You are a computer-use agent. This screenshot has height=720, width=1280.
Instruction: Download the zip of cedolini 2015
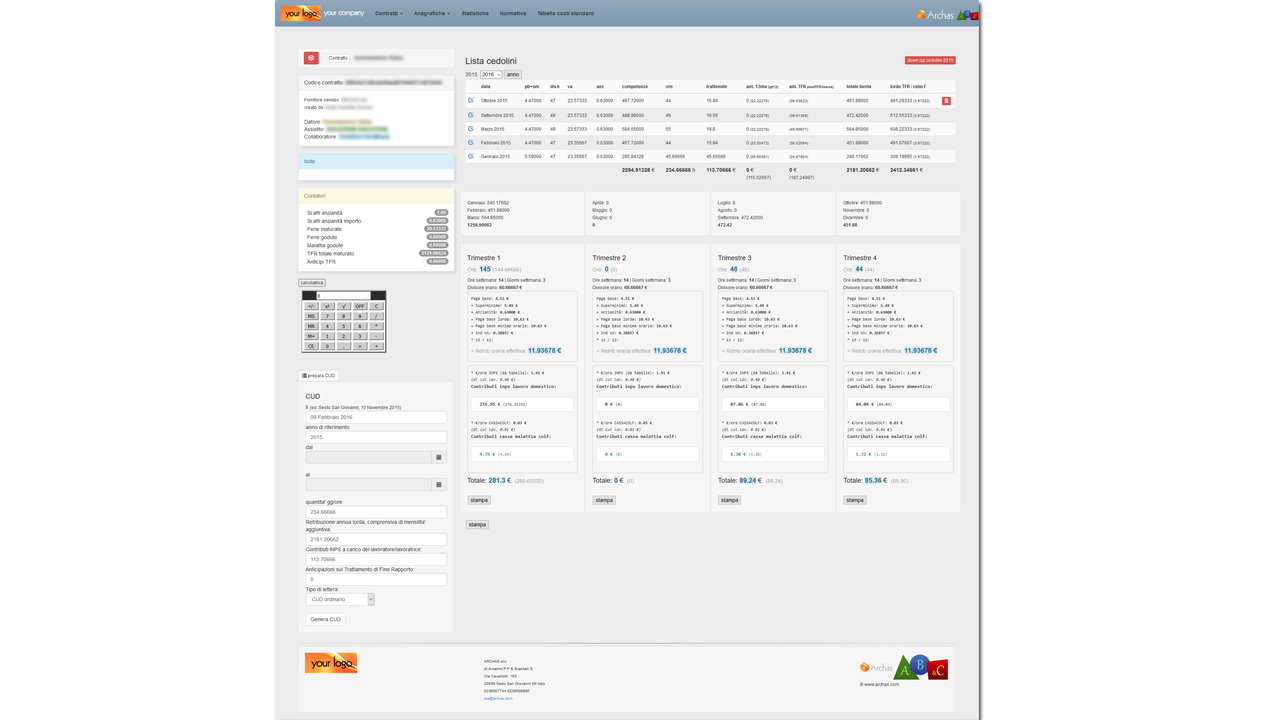pos(930,60)
